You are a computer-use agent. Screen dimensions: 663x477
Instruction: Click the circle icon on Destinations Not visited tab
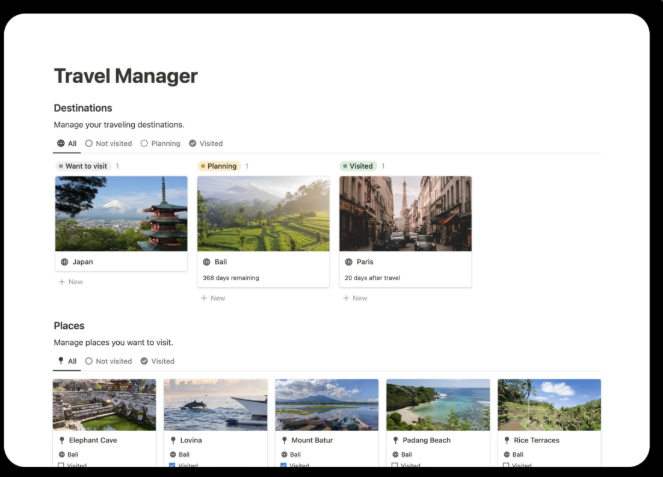pos(89,143)
